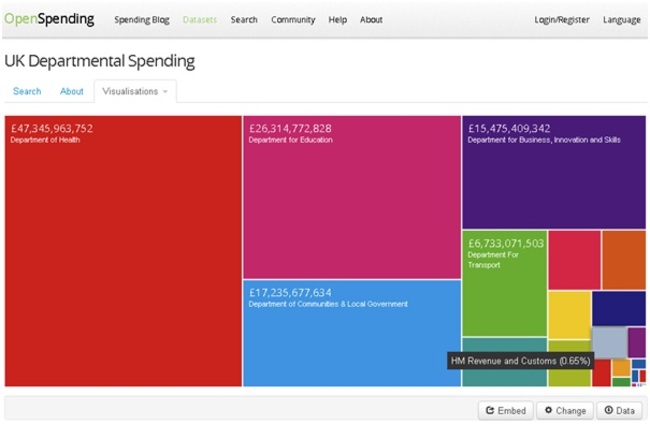Open the About link in top navigation
Viewport: 650px width, 425px height.
click(371, 19)
